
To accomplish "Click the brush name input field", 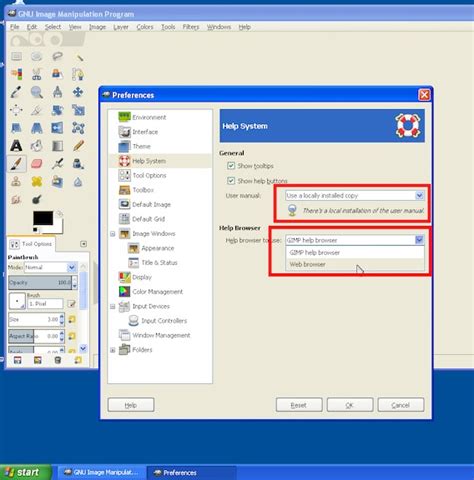I will click(46, 304).
